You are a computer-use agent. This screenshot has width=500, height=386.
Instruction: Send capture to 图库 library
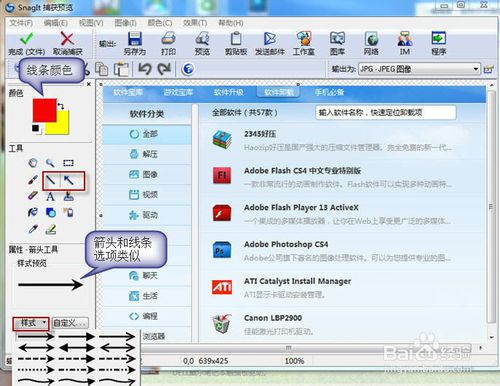(x=337, y=43)
